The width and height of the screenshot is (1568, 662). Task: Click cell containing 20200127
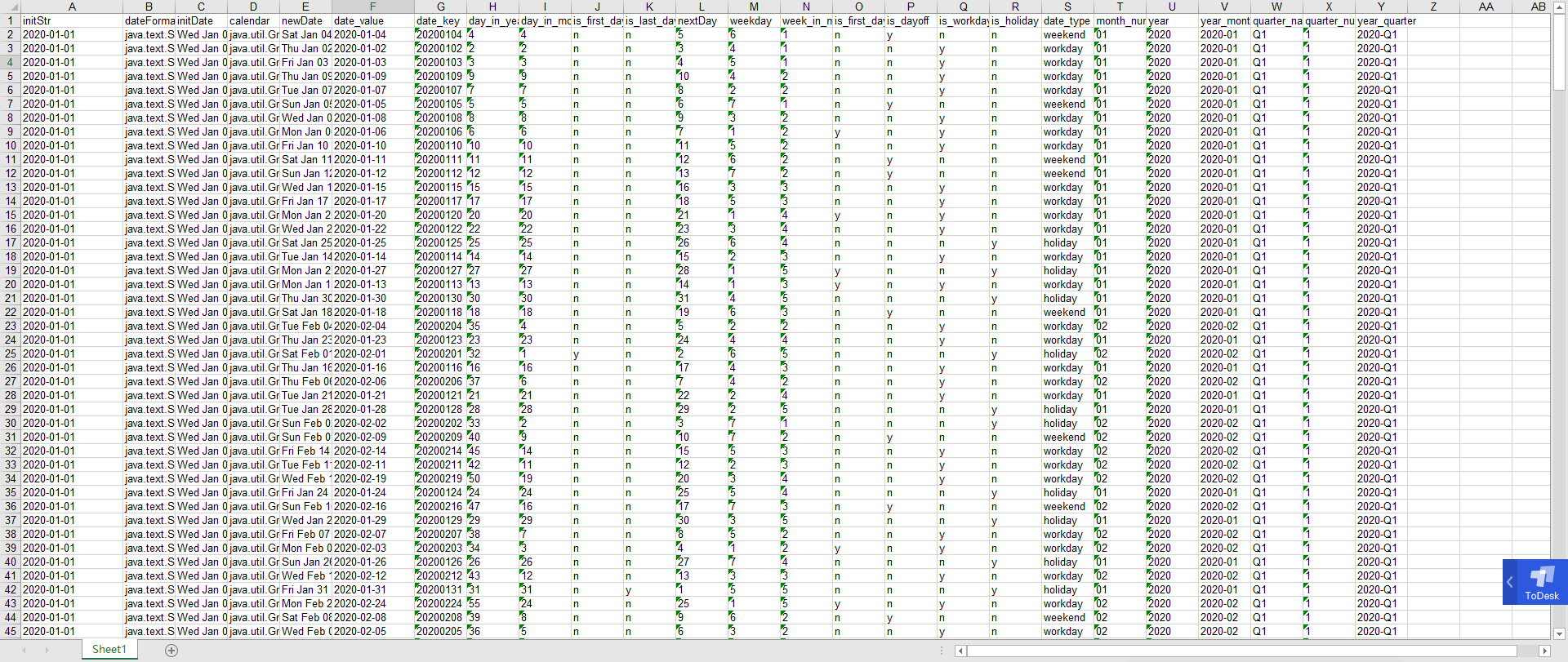coord(440,270)
